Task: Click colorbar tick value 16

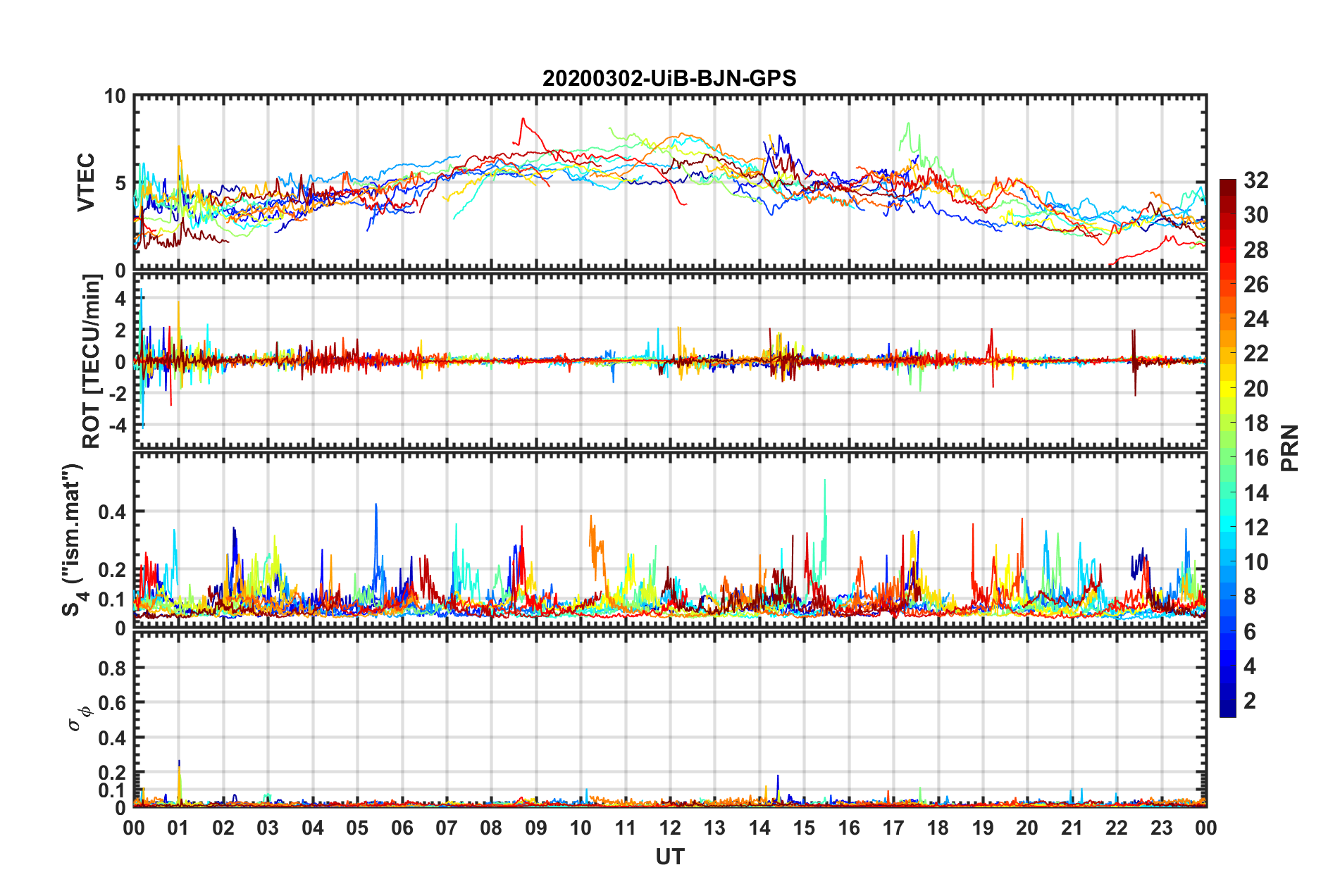Action: (1255, 458)
